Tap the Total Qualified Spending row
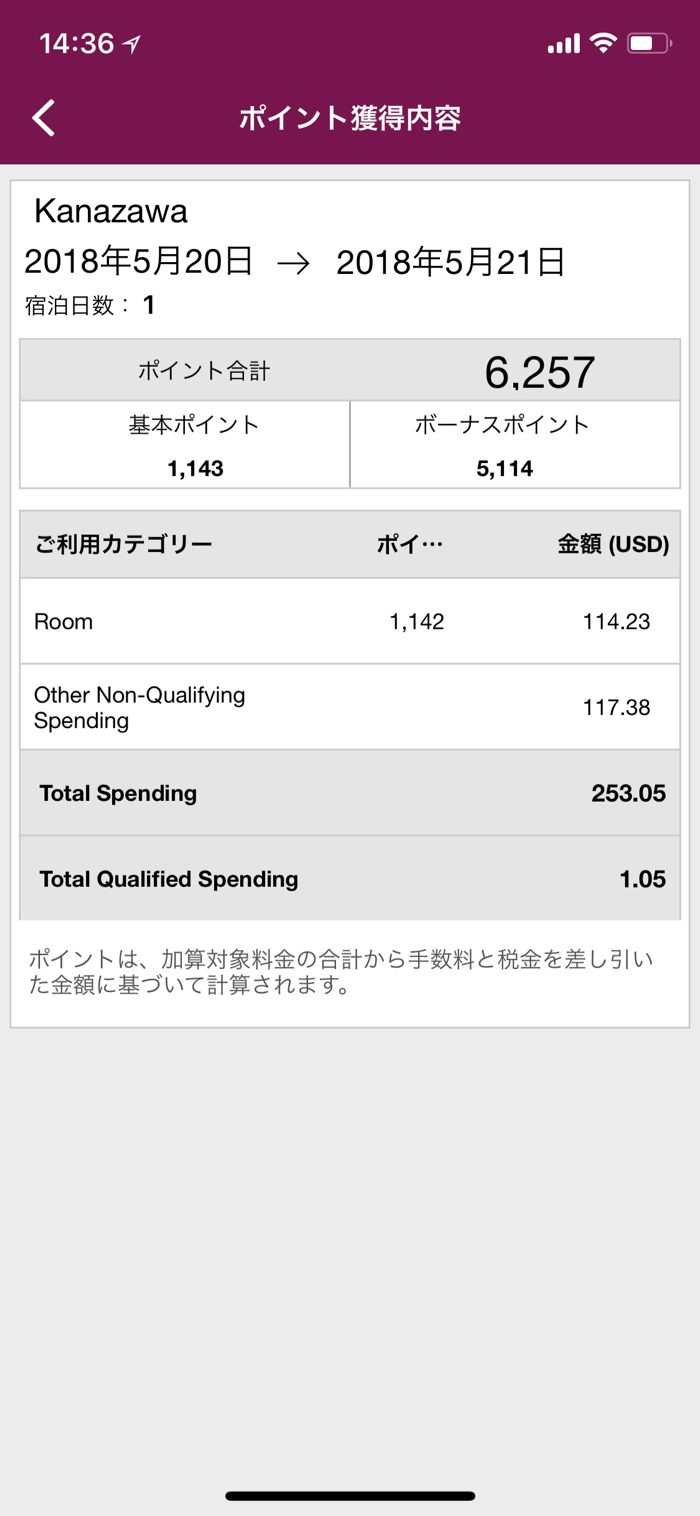Screen dimensions: 700x1516 349,879
